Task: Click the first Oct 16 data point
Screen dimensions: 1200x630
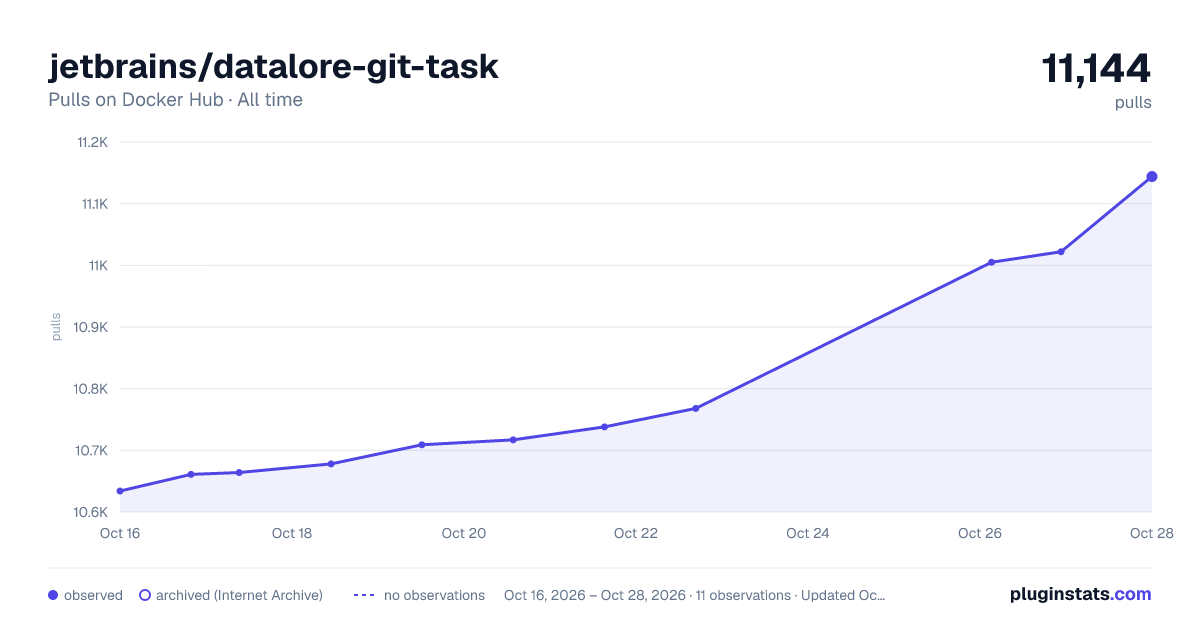Action: click(120, 491)
